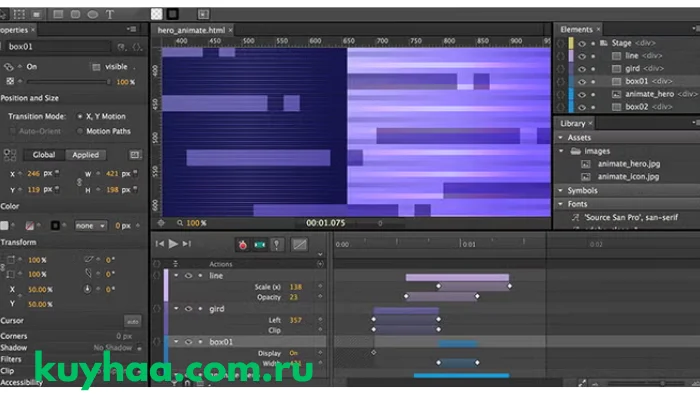Click the Applied position button

86,155
